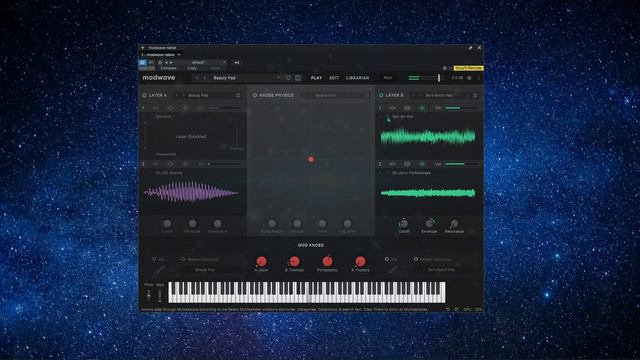
Task: Enable Layer A Arp toggle
Action: (x=154, y=259)
